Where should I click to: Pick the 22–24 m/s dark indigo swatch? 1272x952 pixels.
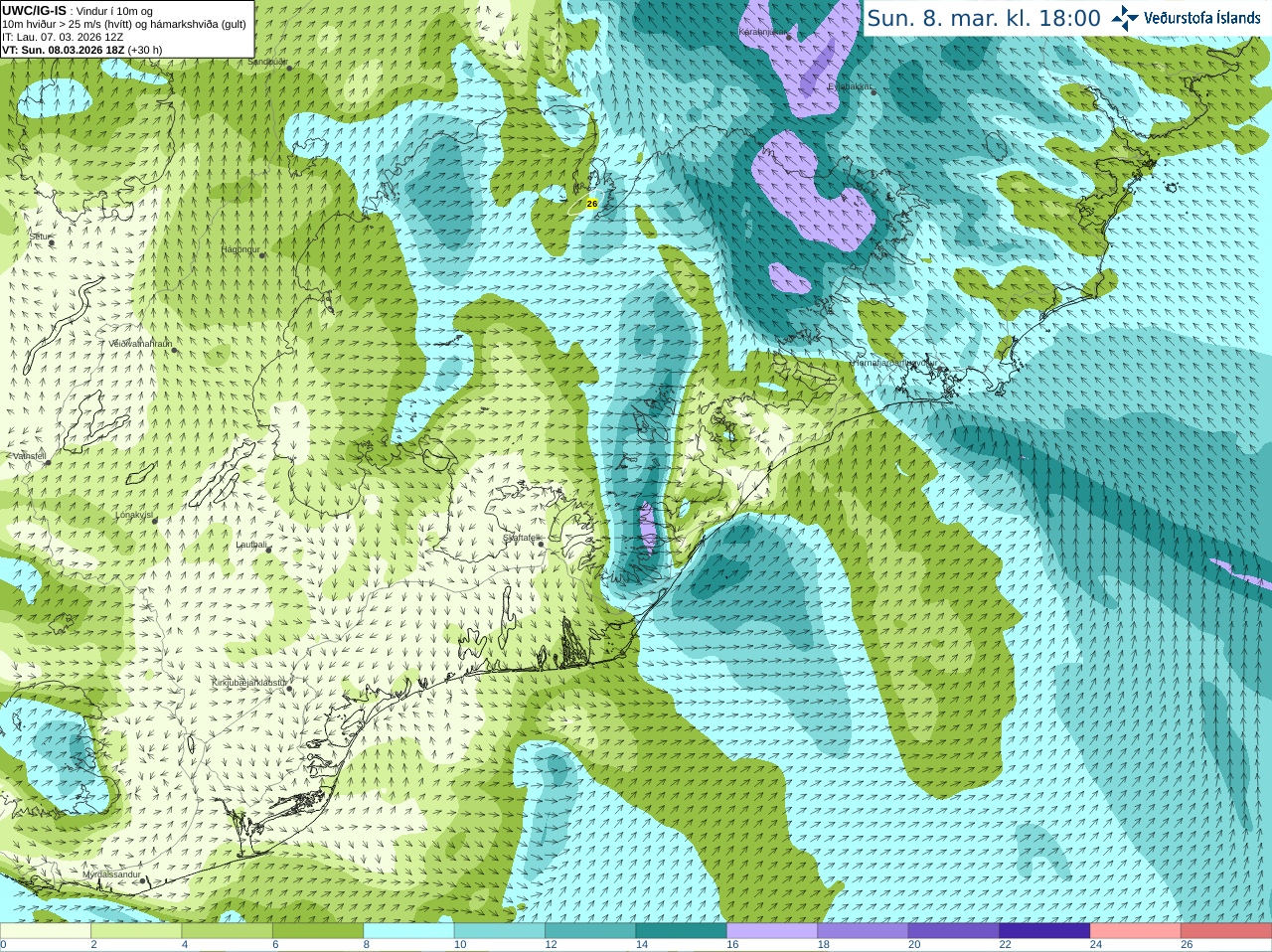[x=1044, y=932]
